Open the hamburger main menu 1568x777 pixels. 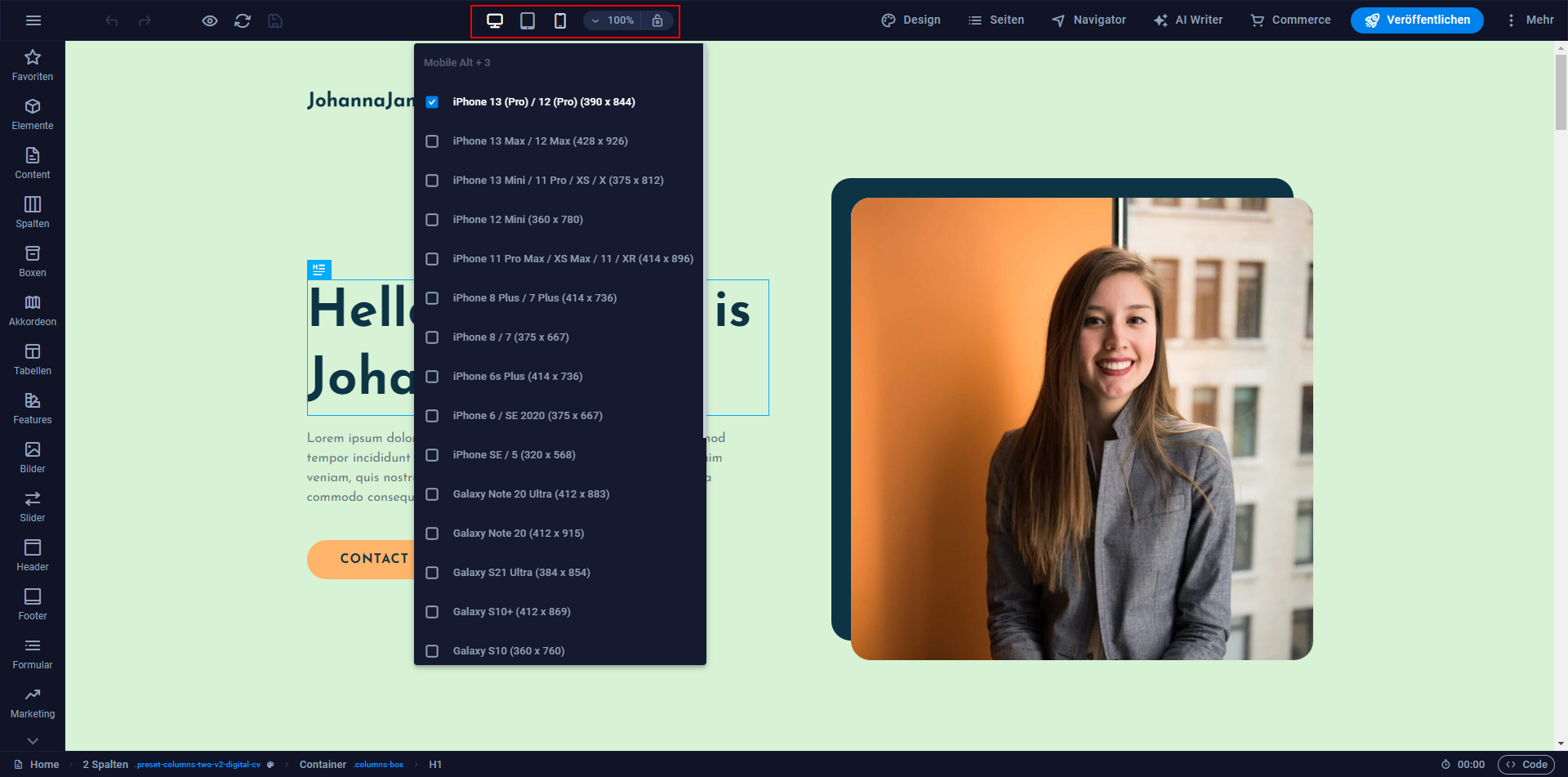click(33, 20)
